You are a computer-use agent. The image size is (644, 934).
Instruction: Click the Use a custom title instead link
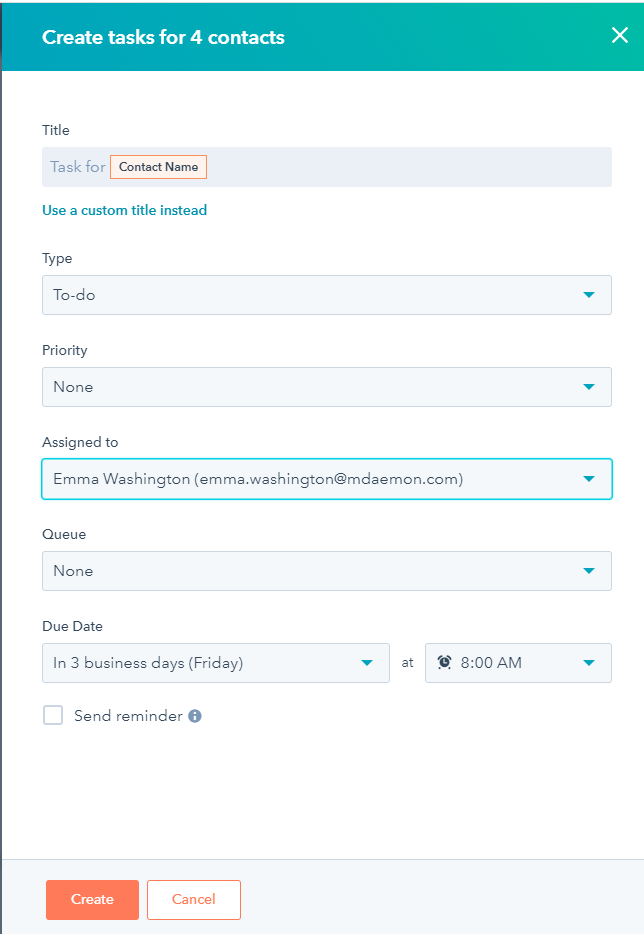[124, 210]
